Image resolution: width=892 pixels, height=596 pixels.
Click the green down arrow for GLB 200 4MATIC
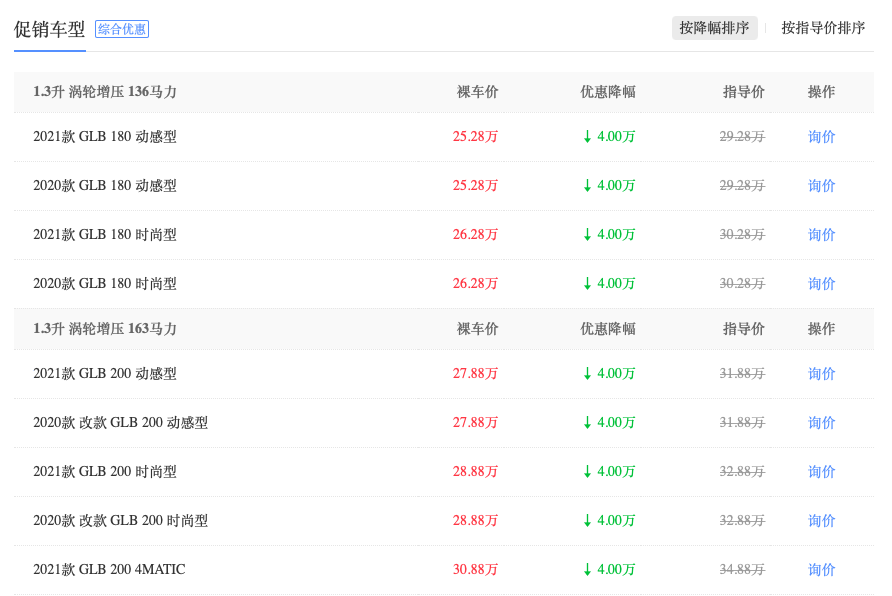click(587, 570)
